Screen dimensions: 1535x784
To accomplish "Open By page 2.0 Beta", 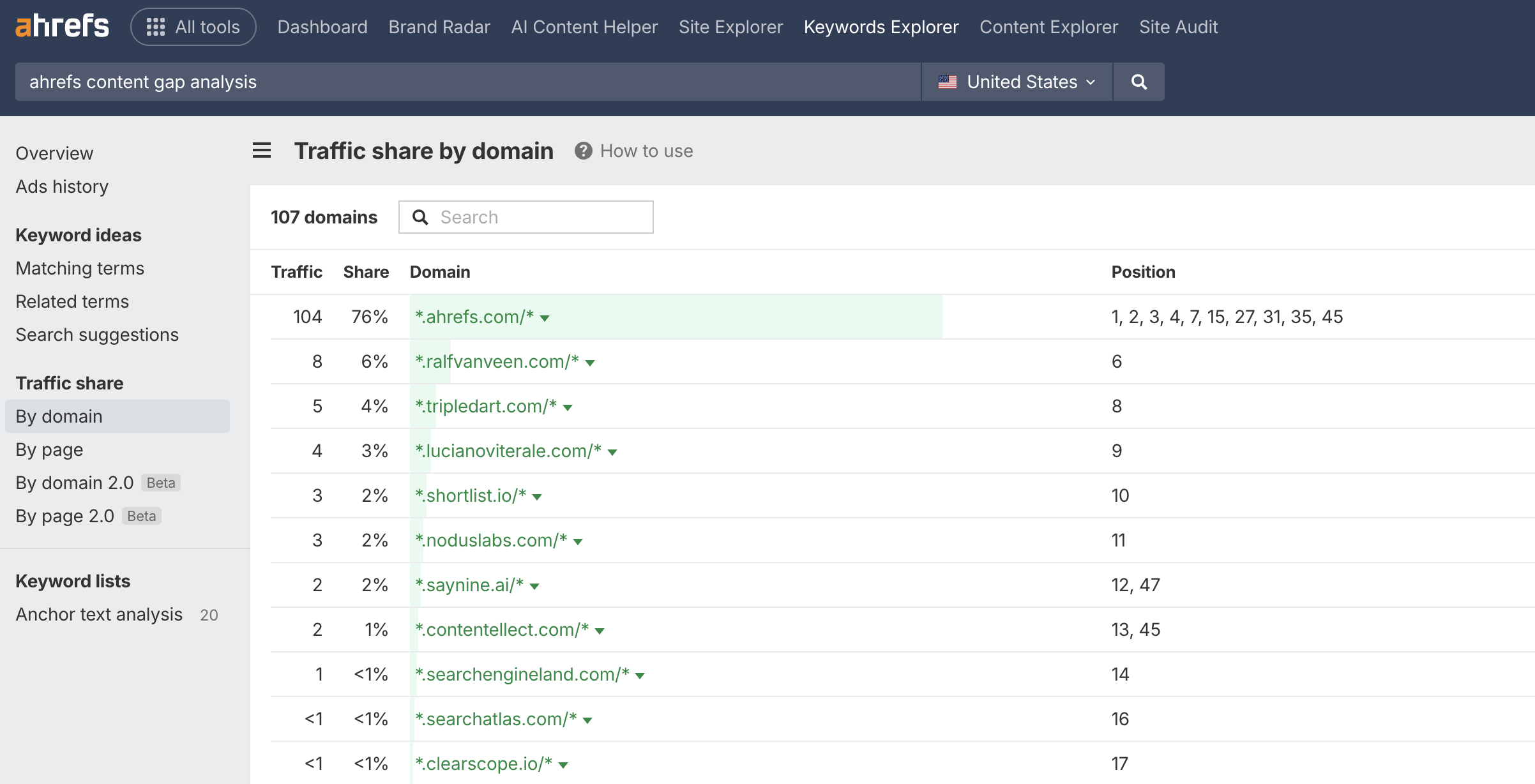I will [x=88, y=516].
